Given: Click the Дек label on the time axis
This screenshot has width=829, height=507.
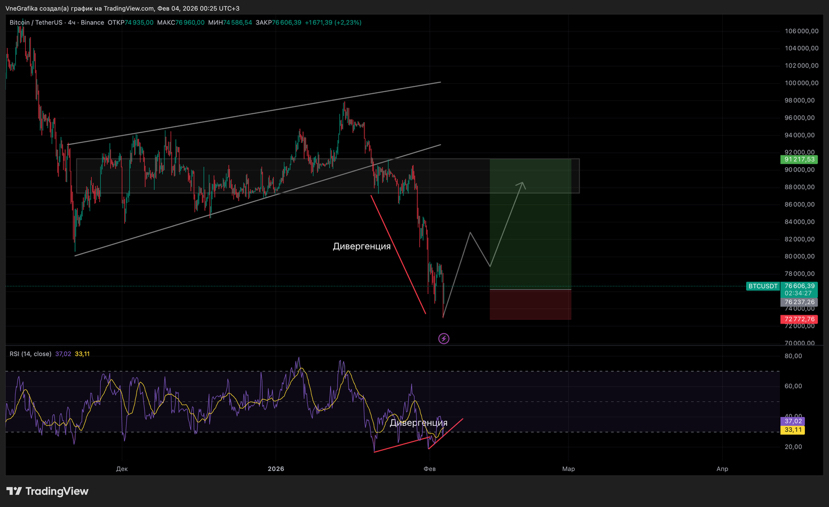Looking at the screenshot, I should pyautogui.click(x=122, y=469).
